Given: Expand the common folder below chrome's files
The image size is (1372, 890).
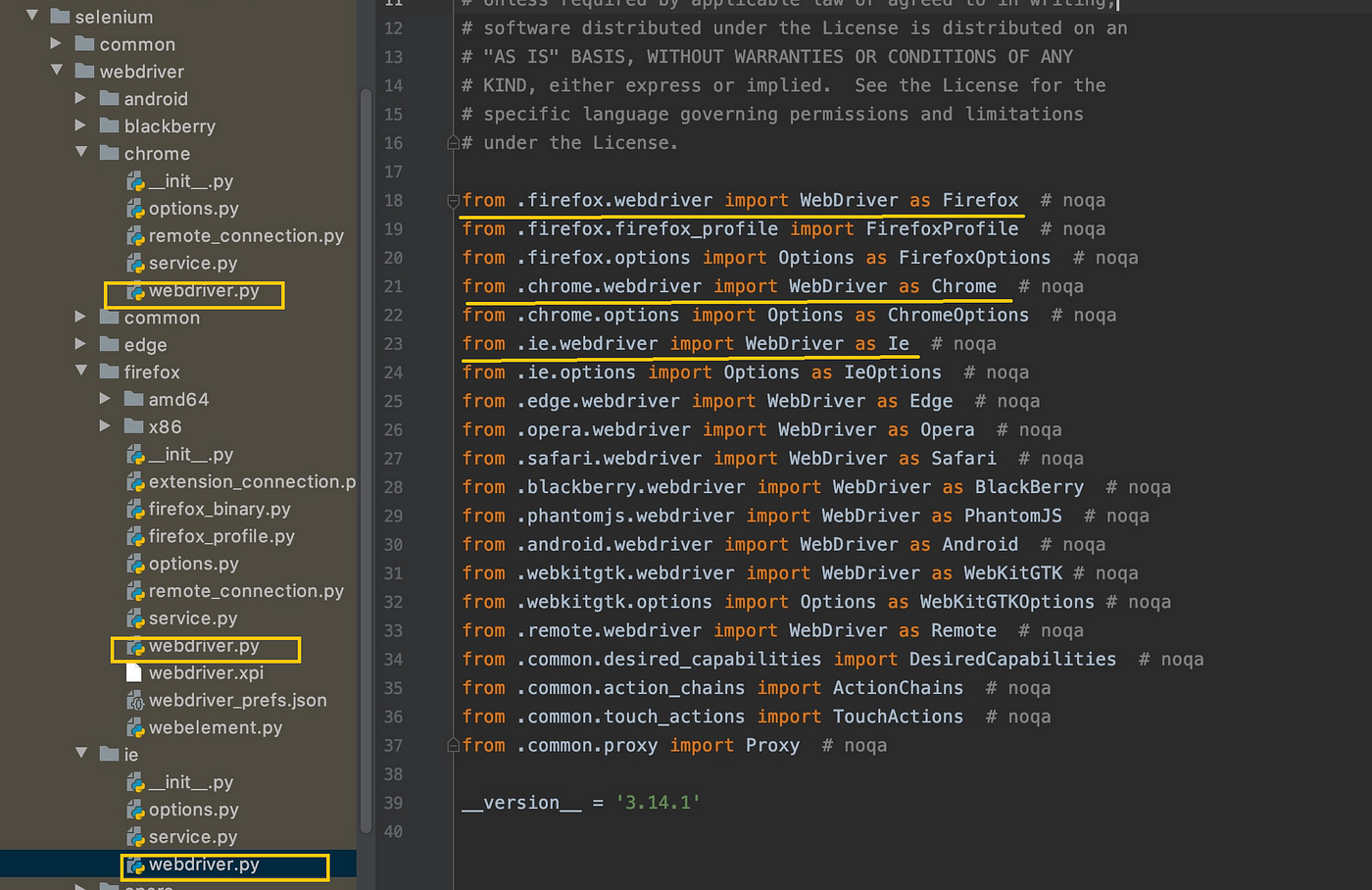Looking at the screenshot, I should (x=80, y=317).
